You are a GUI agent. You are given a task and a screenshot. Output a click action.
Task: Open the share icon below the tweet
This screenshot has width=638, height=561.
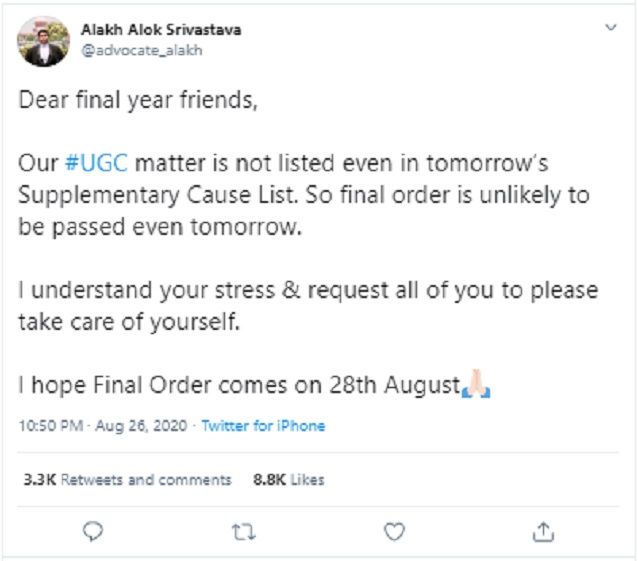(x=543, y=529)
